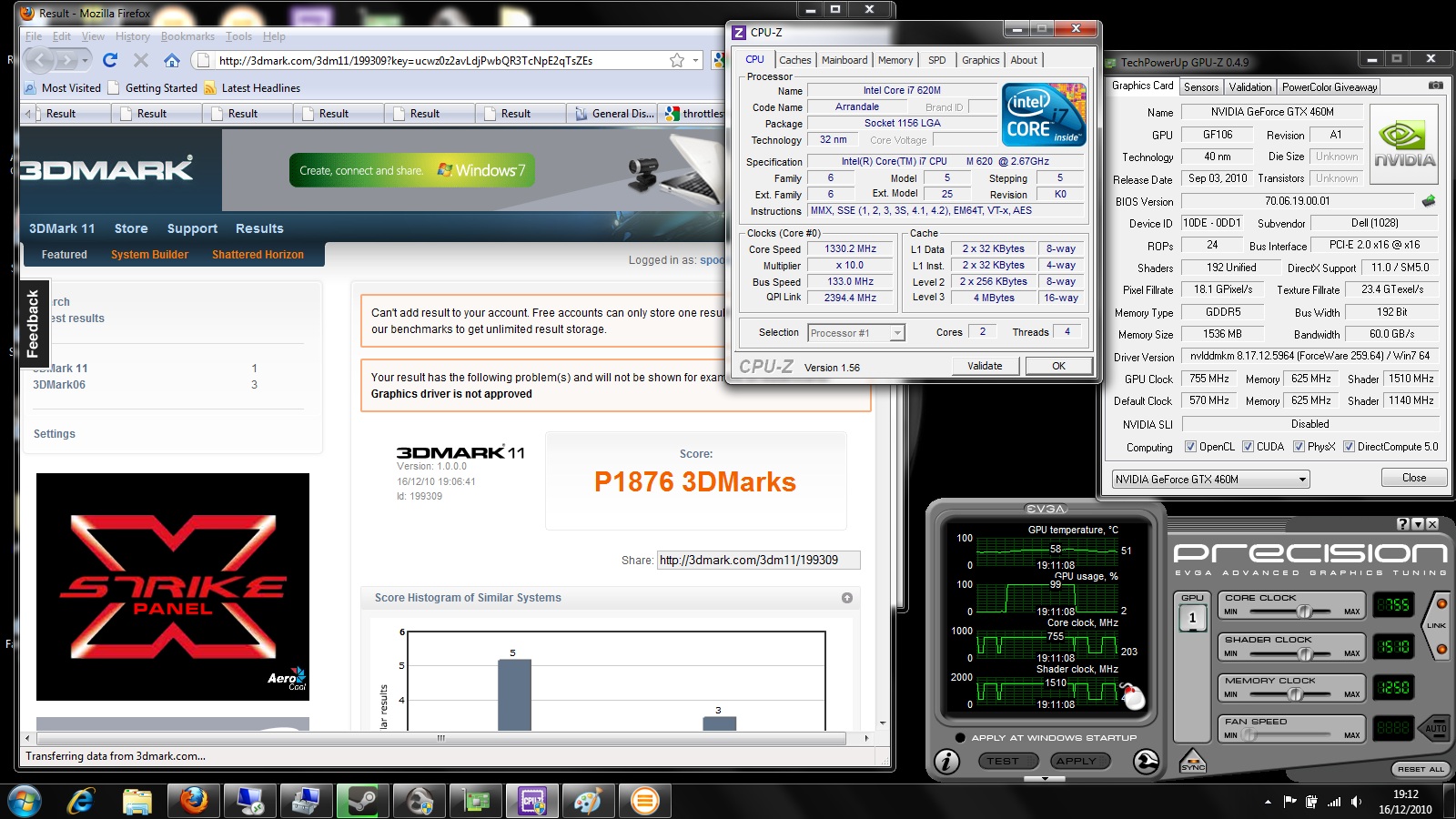Open back/forward history dropdown in Firefox

pyautogui.click(x=85, y=60)
